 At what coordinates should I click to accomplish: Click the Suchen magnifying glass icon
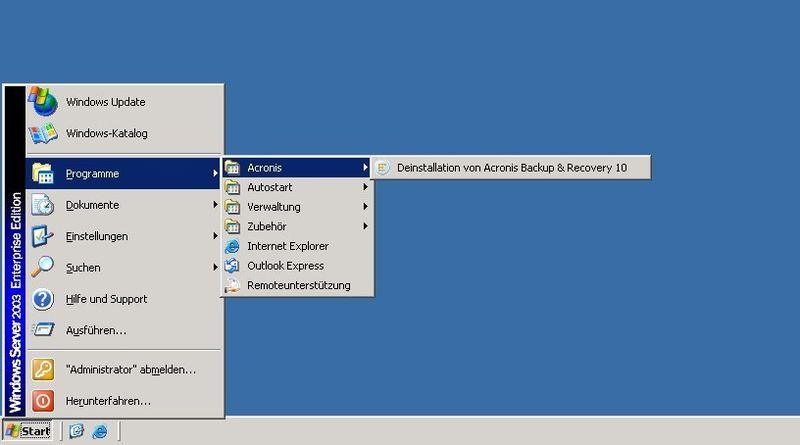(43, 267)
